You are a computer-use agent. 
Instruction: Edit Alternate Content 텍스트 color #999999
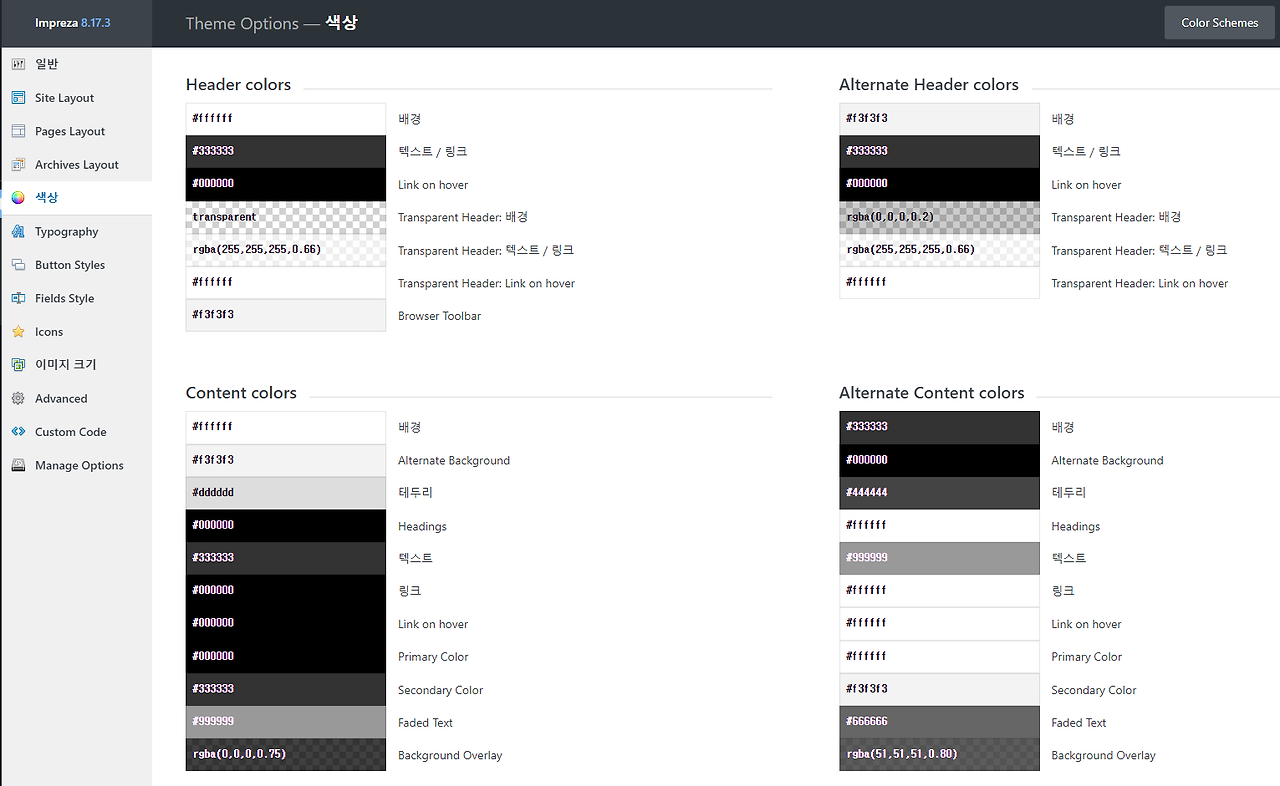pos(939,558)
